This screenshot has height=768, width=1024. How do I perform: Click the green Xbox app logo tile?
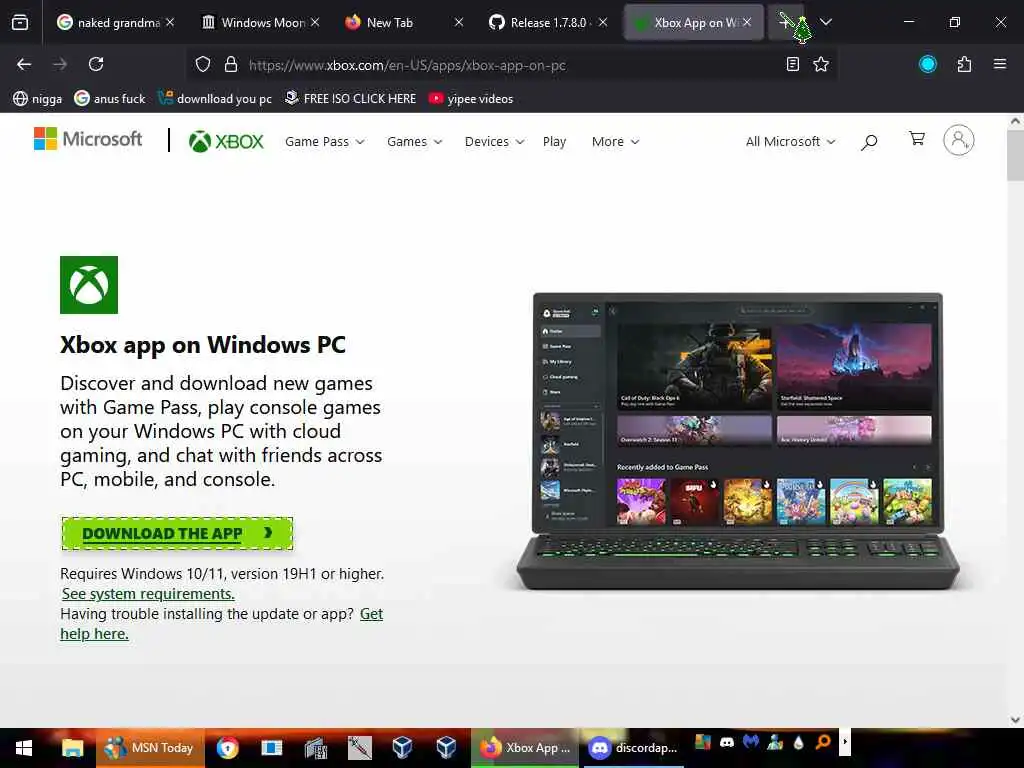click(x=89, y=285)
